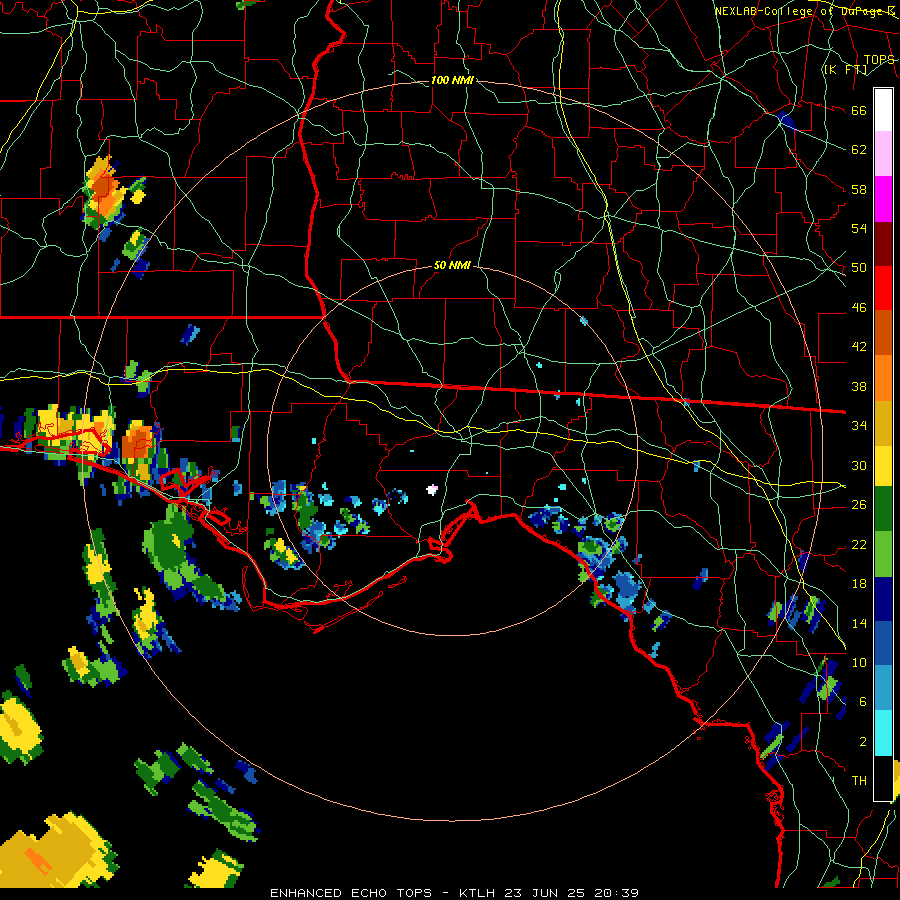Click the sky blue legend swatch
Viewport: 900px width, 900px height.
tap(883, 688)
